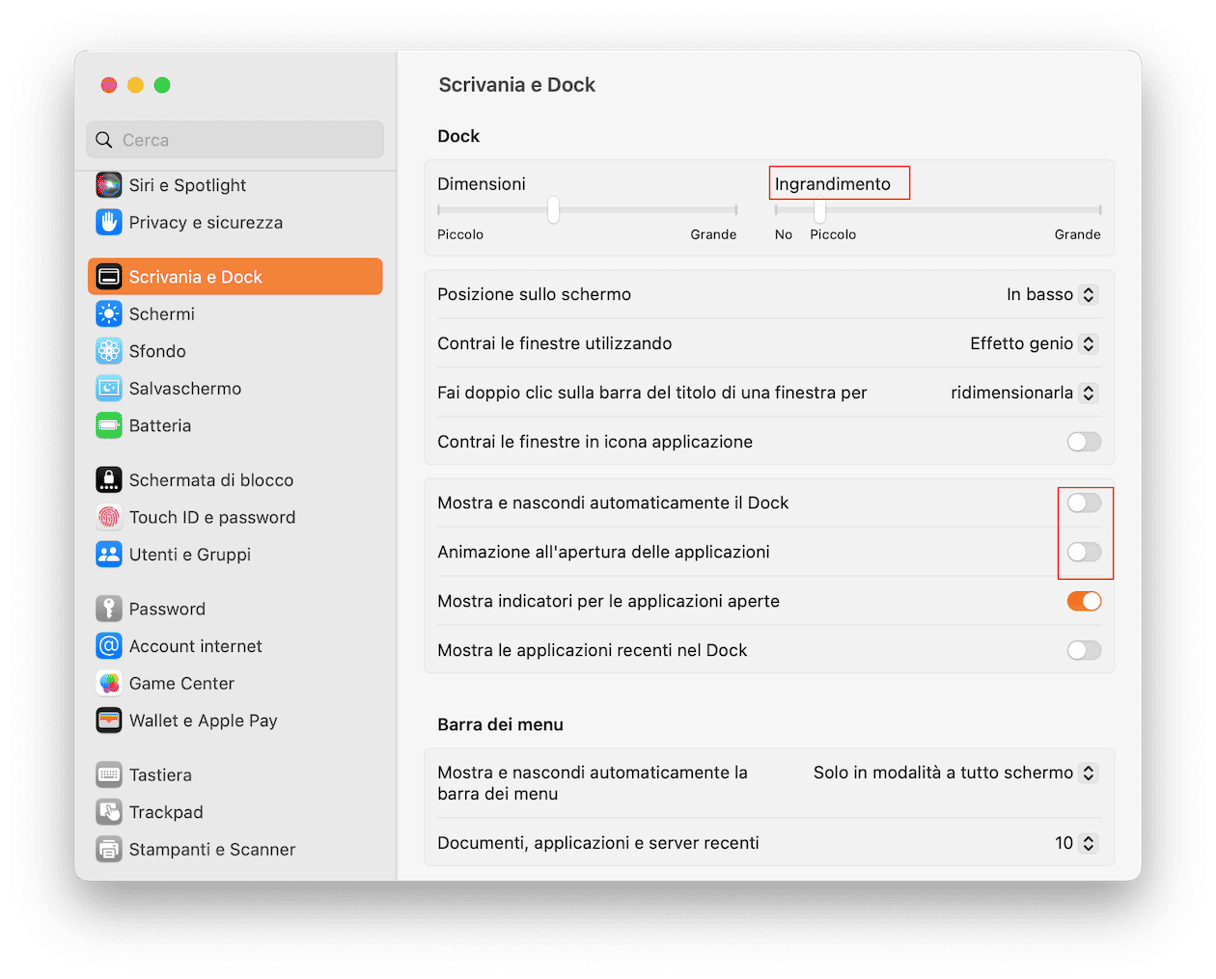Image resolution: width=1216 pixels, height=979 pixels.
Task: Open the Solo in modalità a tutto schermo dropdown
Action: point(954,773)
